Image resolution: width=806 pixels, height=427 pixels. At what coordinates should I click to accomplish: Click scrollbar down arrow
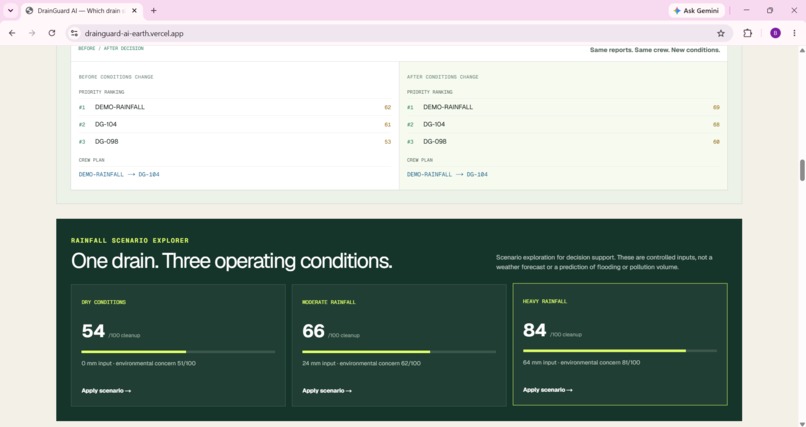pyautogui.click(x=802, y=423)
